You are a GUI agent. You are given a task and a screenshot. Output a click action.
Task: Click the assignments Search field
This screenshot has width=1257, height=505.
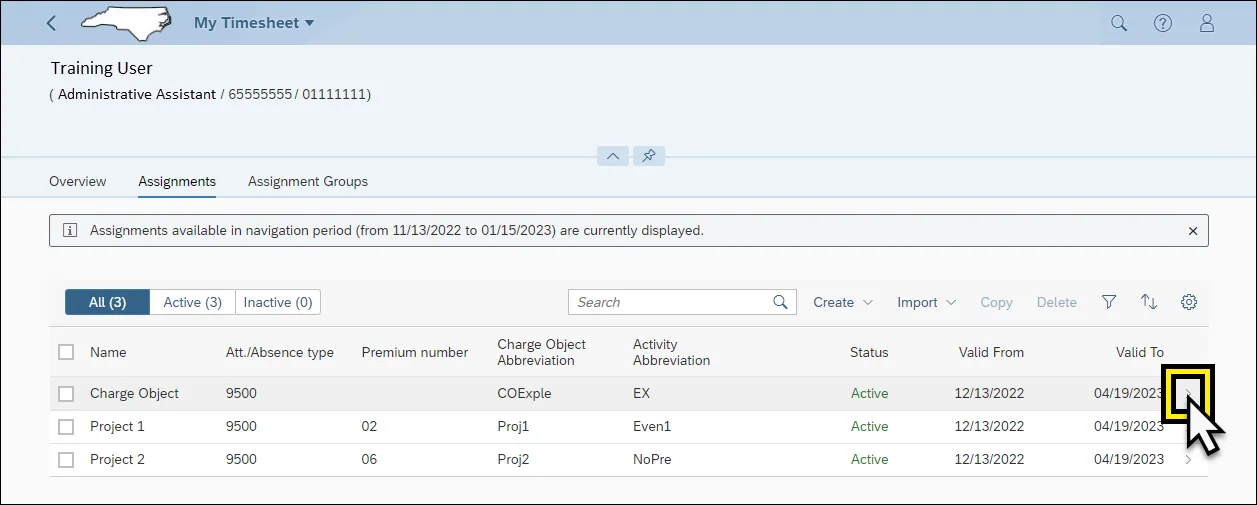tap(670, 302)
